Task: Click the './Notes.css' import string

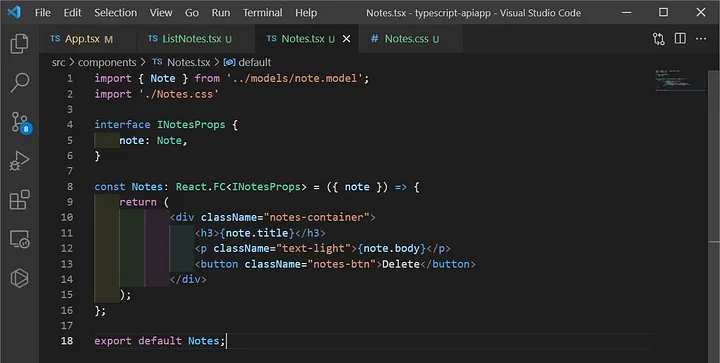Action: 179,94
